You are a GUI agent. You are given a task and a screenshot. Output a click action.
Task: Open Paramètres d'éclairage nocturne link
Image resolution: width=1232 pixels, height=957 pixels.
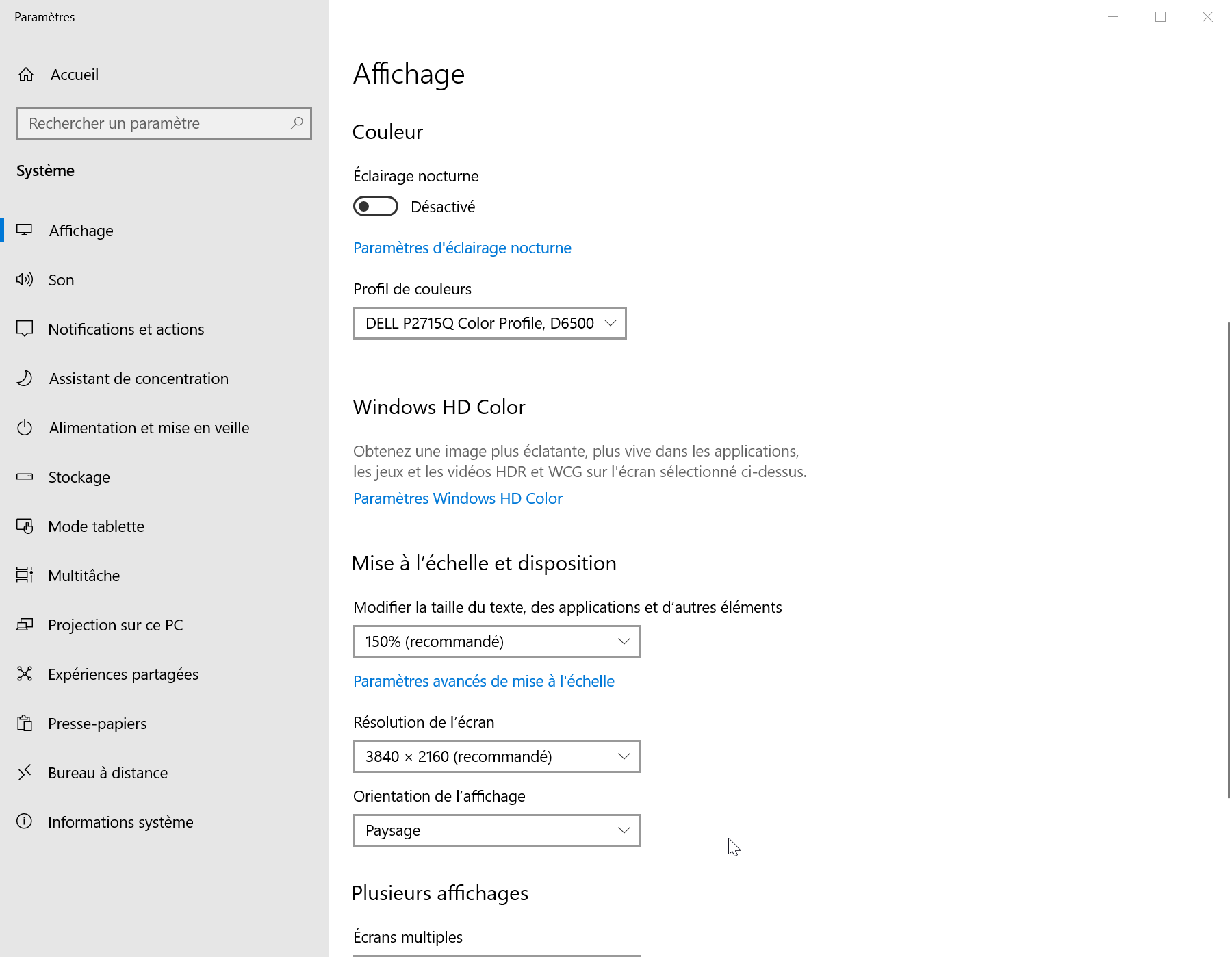(x=462, y=248)
